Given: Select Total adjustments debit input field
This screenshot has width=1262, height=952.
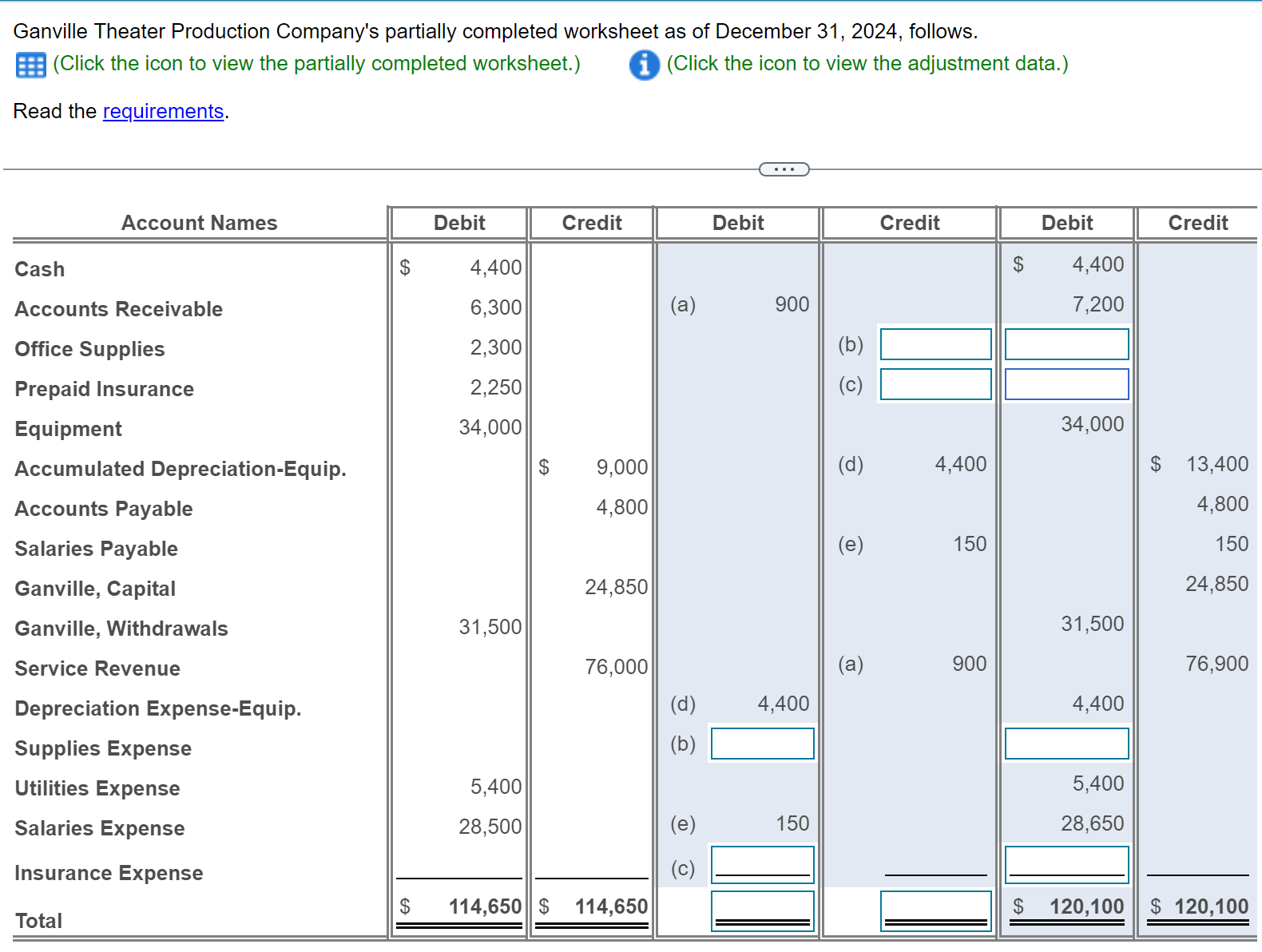Looking at the screenshot, I should pos(762,911).
